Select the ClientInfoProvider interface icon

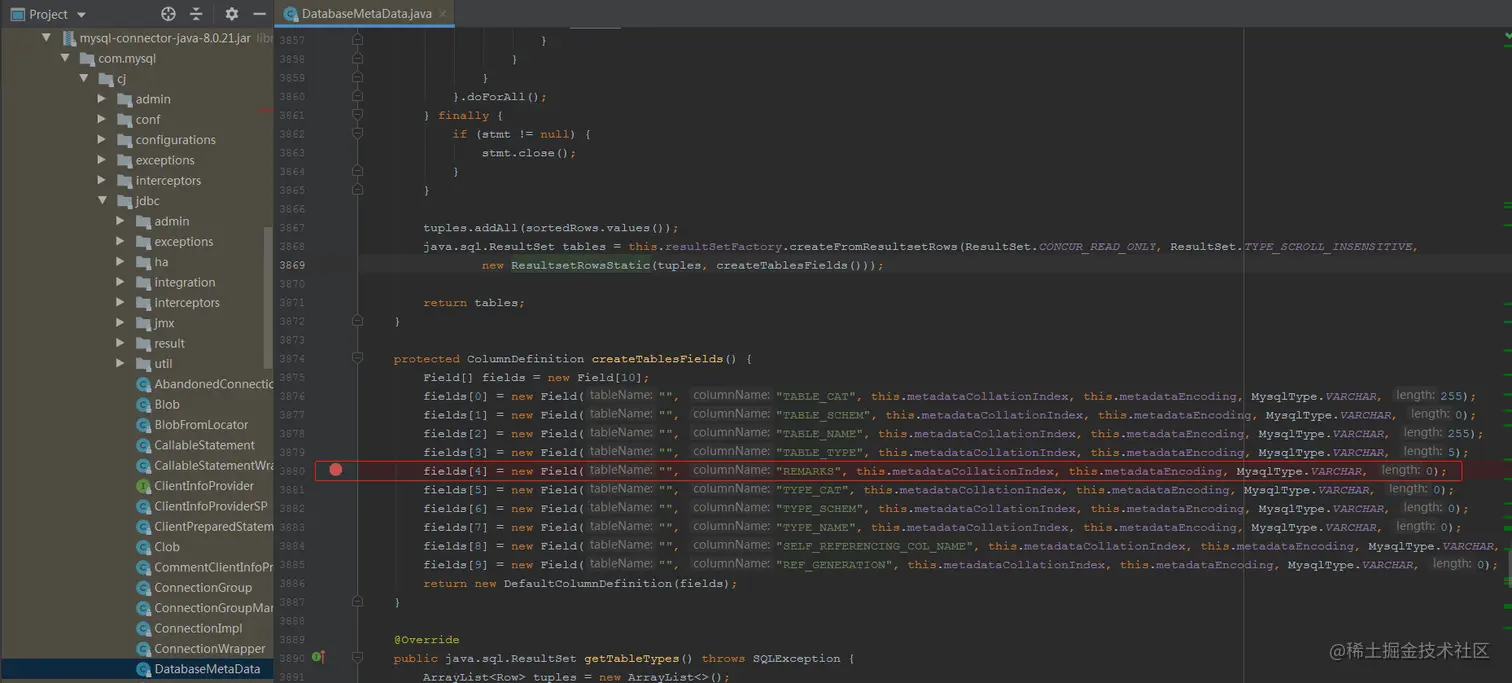click(x=143, y=486)
